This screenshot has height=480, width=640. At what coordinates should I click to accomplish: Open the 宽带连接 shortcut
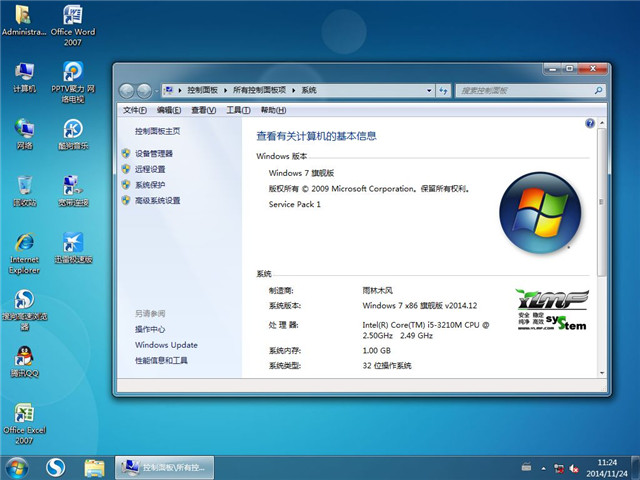pos(73,191)
